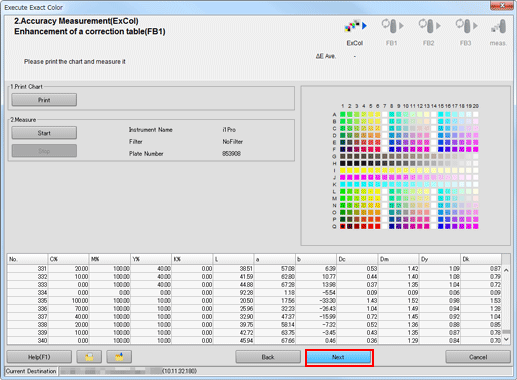Click the table scroll up arrow

pos(506,270)
